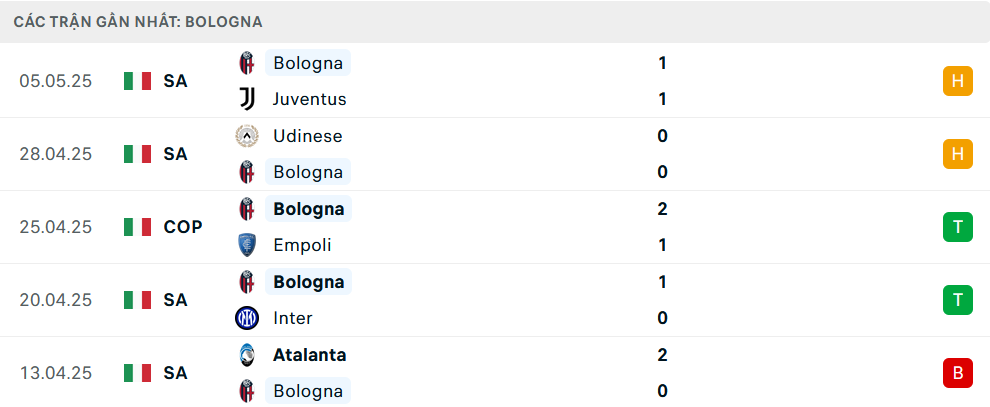Click the Empoli club crest icon

point(247,245)
